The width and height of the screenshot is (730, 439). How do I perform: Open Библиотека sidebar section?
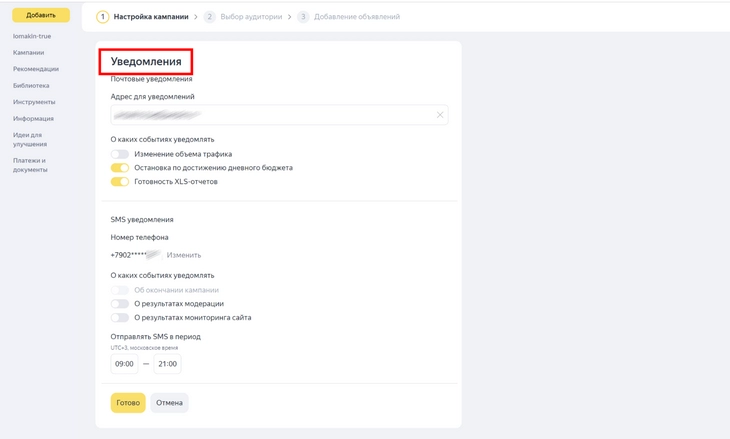(31, 86)
